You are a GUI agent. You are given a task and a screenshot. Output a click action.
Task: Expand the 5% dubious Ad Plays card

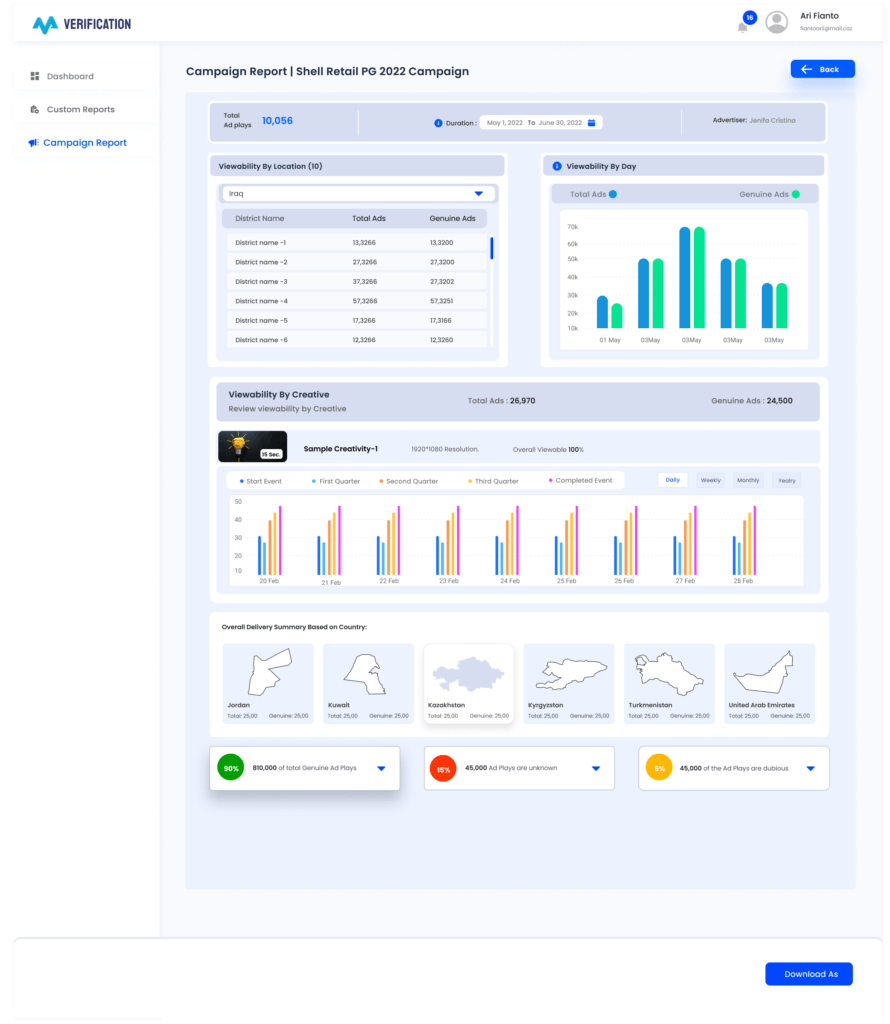[810, 768]
